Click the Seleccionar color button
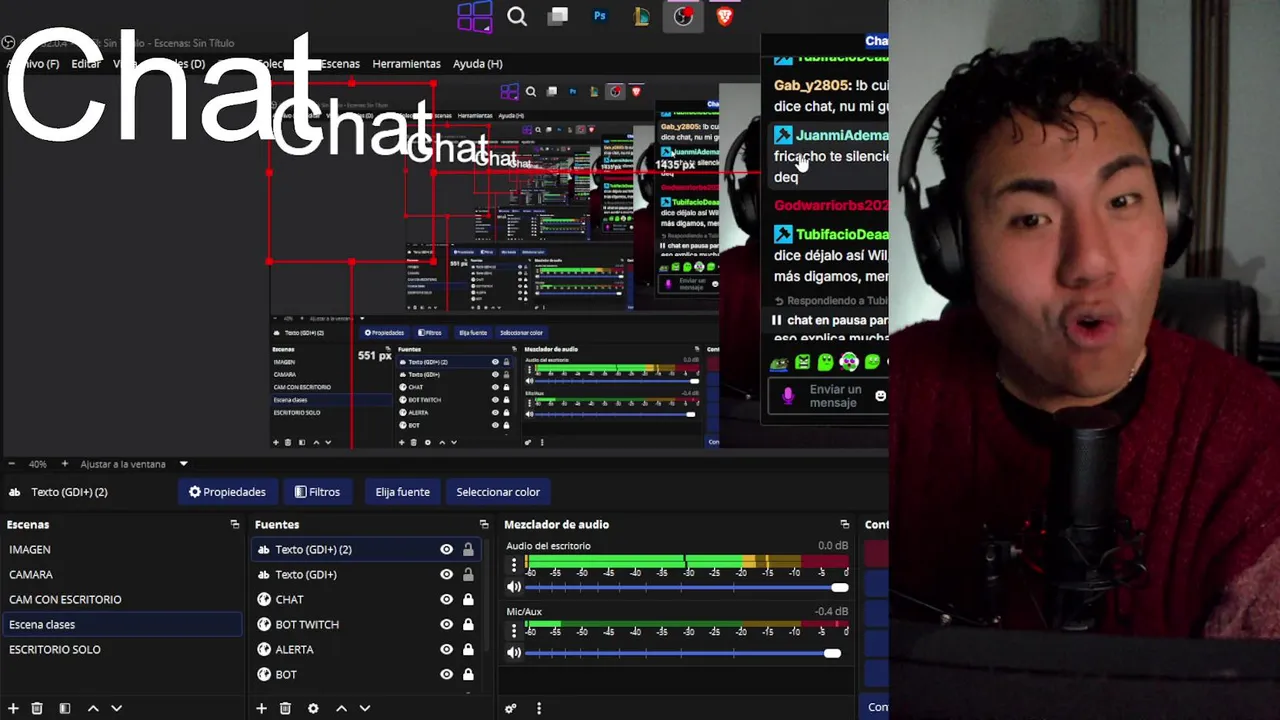 tap(498, 492)
